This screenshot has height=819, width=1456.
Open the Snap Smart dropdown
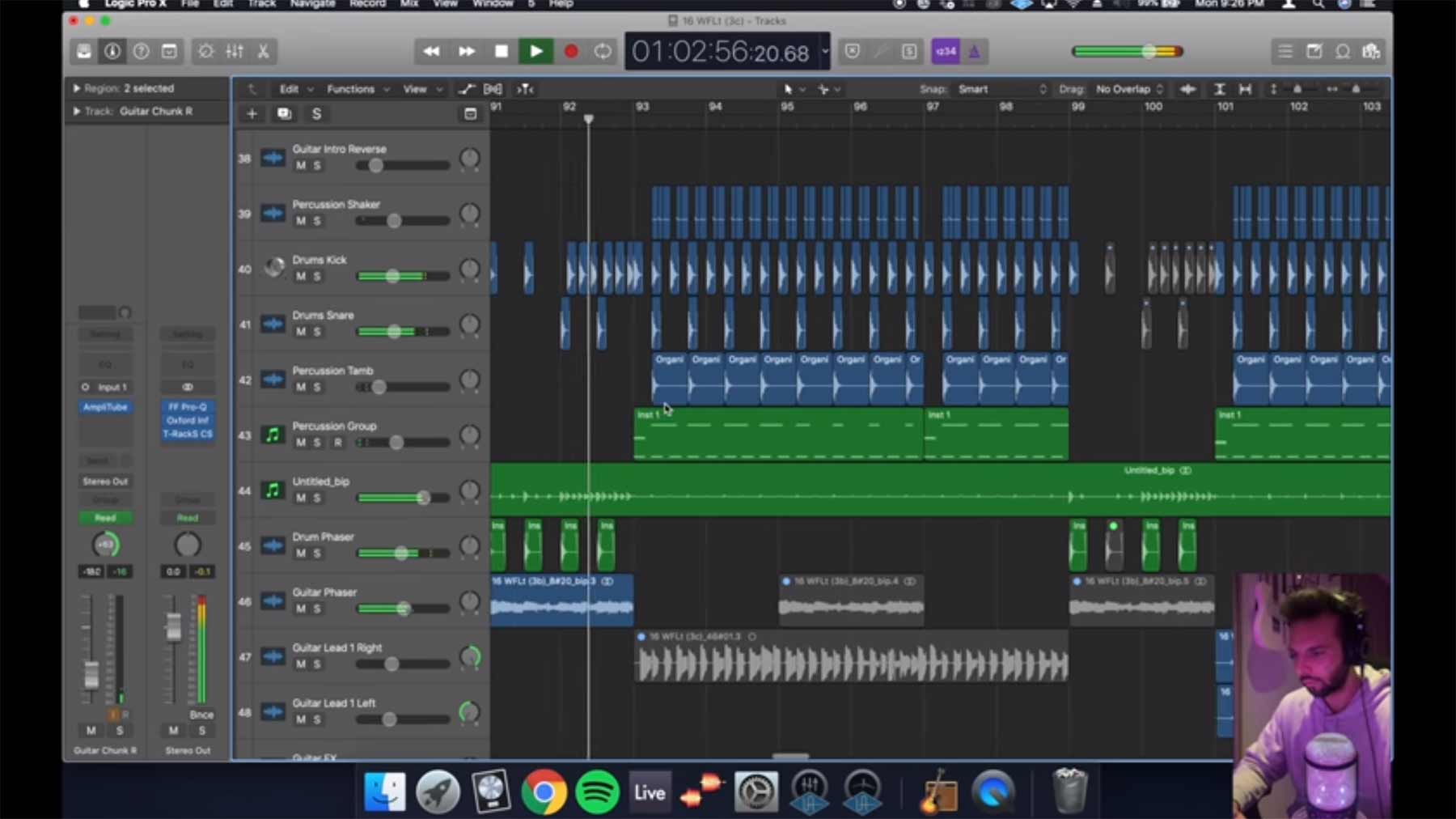pos(1001,89)
